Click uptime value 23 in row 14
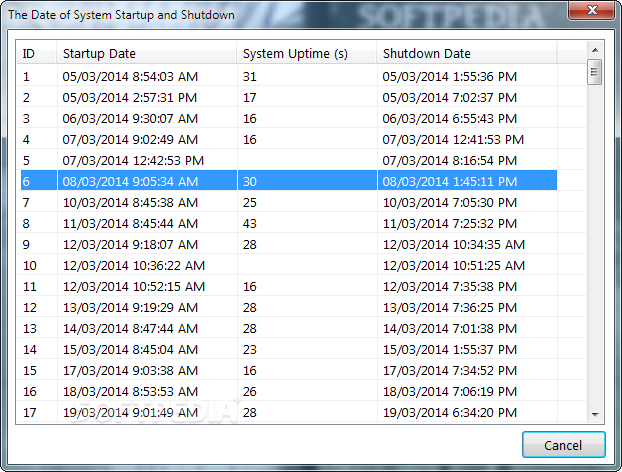 point(250,350)
